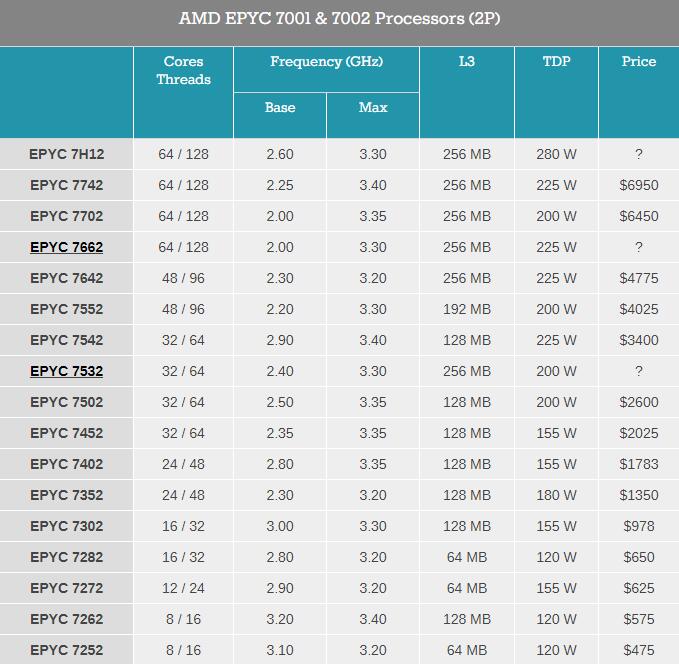Select the L3 column header
Viewport: 679px width, 664px height.
click(467, 62)
